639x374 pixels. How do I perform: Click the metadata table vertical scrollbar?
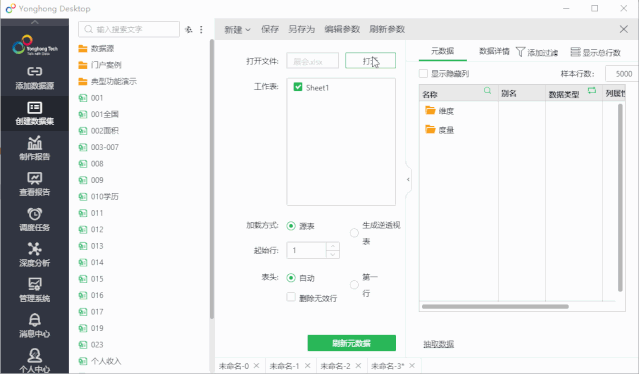tap(620, 198)
